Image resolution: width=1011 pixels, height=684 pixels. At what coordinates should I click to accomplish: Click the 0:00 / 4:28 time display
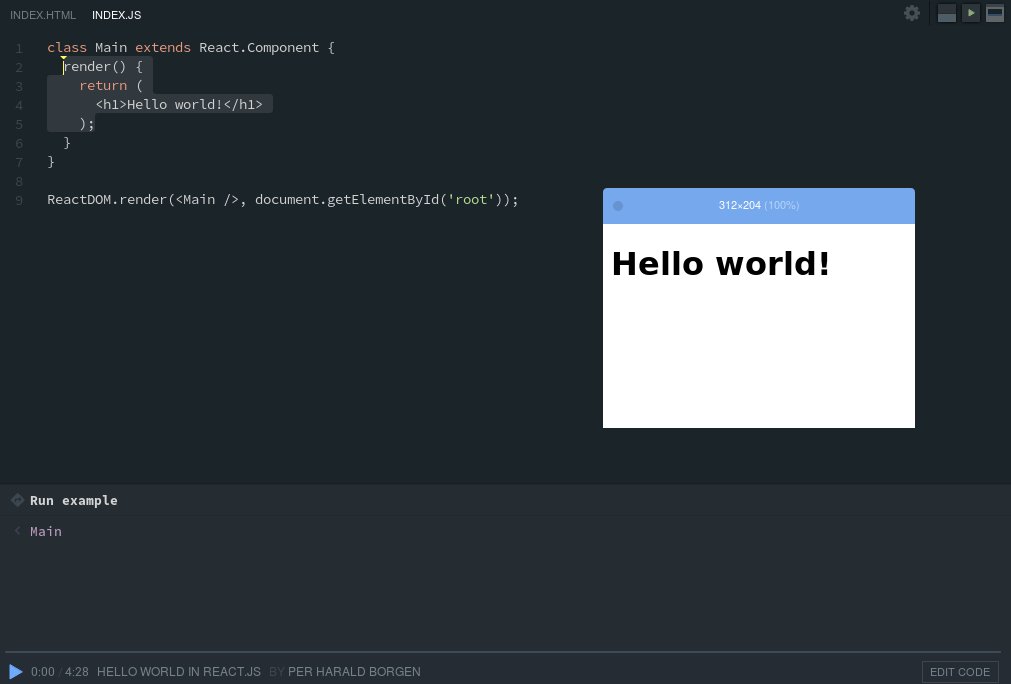[x=59, y=672]
